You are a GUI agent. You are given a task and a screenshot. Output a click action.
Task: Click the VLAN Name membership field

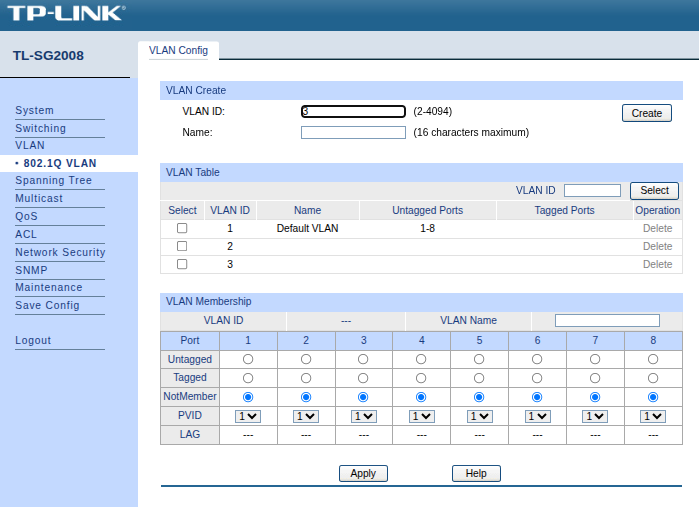607,320
